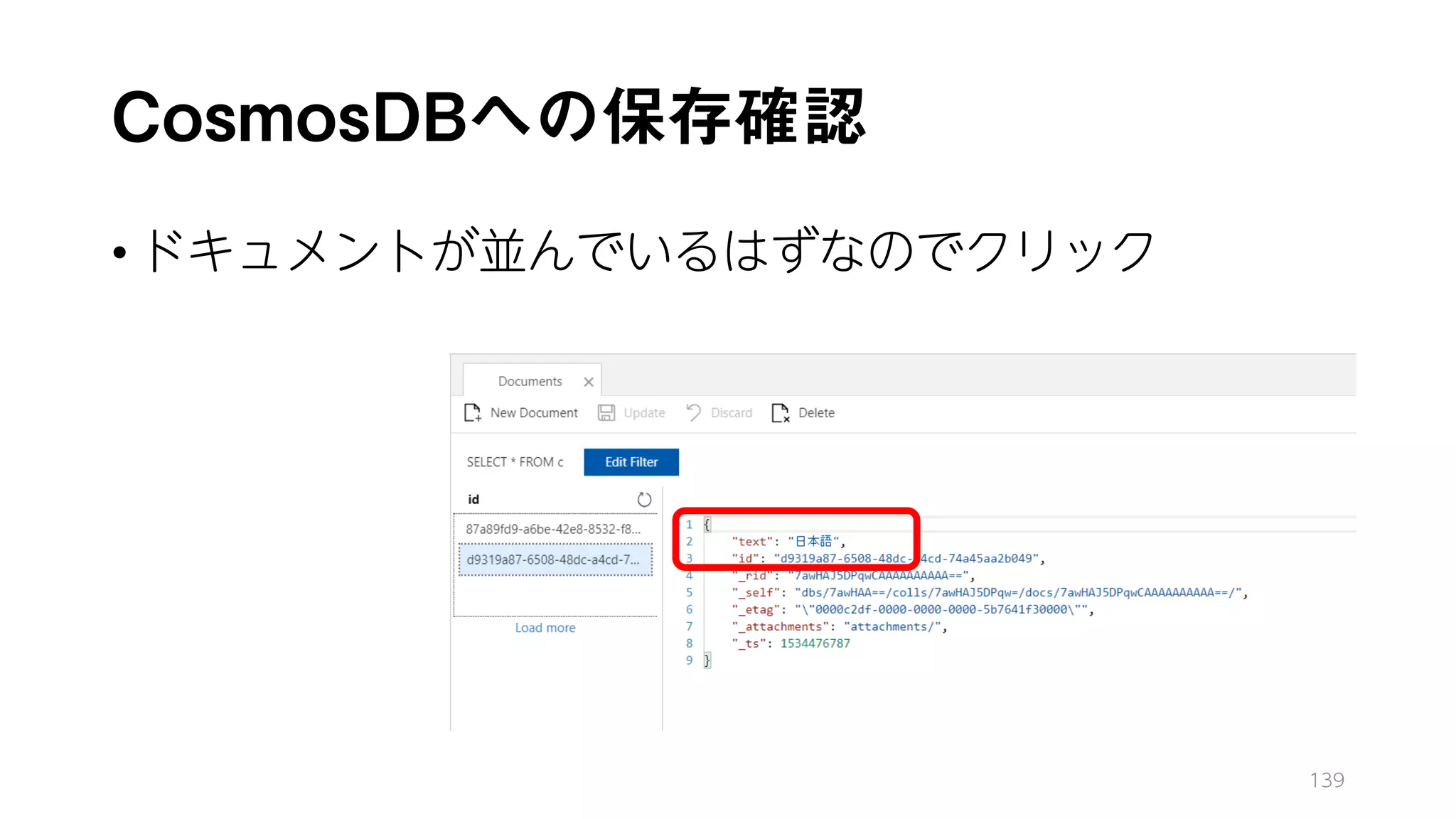Click the "_etag" line in JSON editor
This screenshot has width=1456, height=819.
click(x=913, y=609)
